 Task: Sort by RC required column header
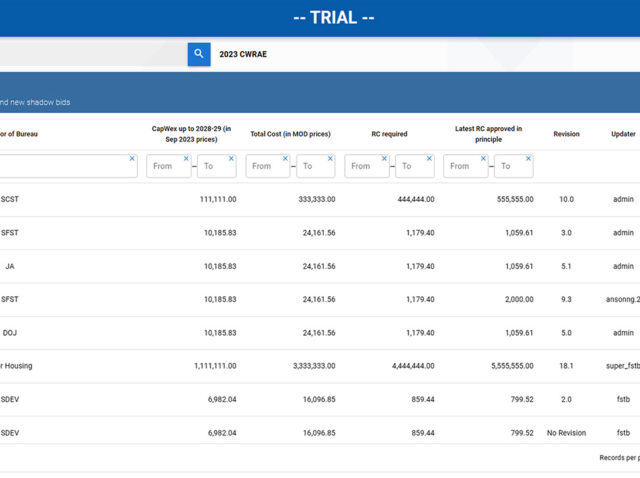pyautogui.click(x=389, y=134)
